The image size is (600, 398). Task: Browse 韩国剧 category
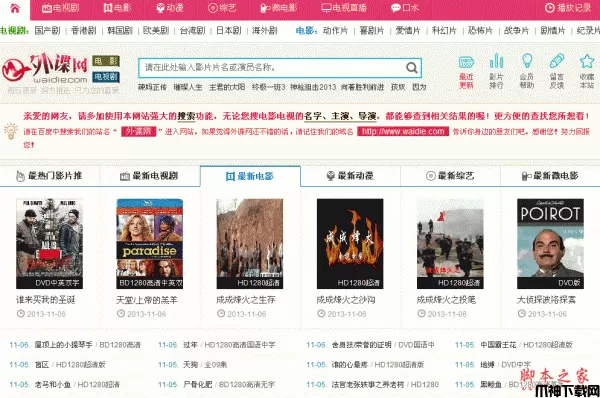(120, 31)
